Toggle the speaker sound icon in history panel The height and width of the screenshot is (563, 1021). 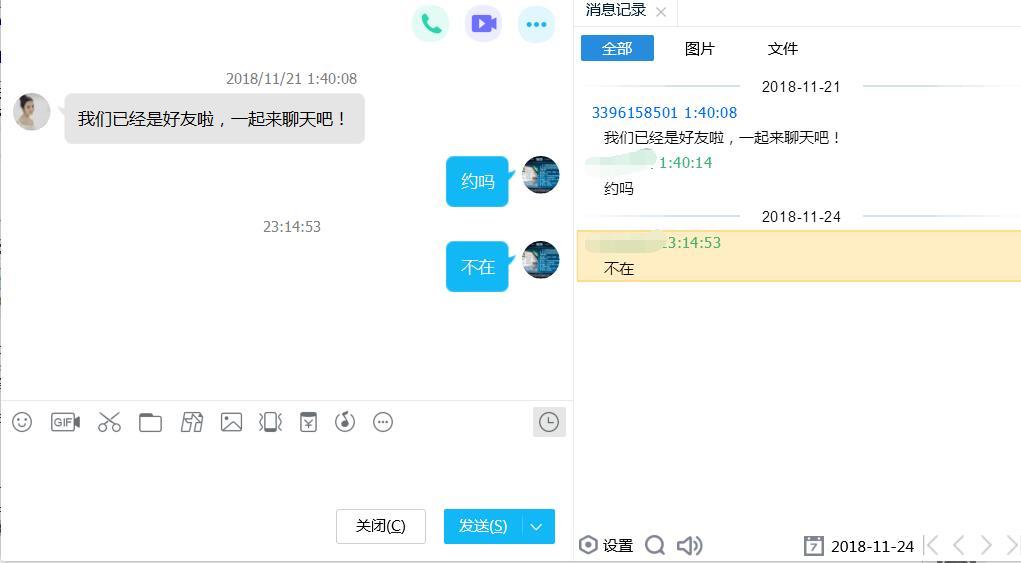click(x=690, y=545)
